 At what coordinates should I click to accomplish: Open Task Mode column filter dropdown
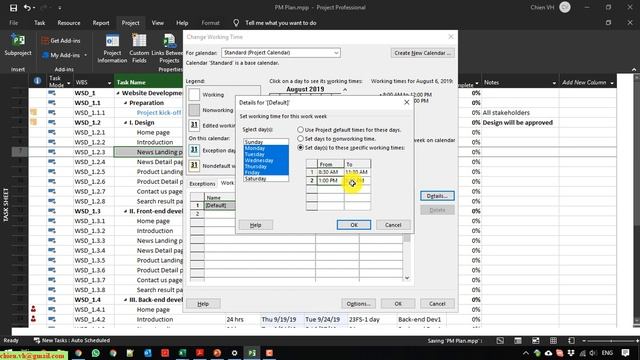tap(68, 83)
